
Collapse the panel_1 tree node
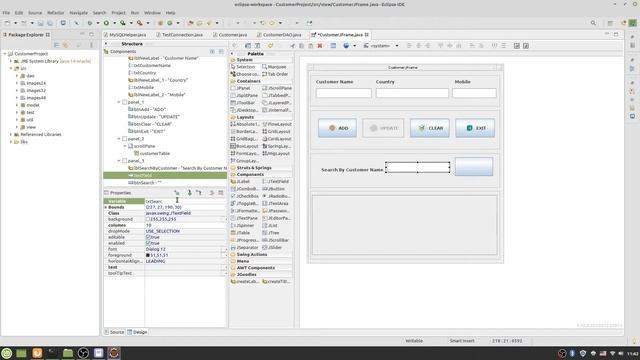point(119,102)
